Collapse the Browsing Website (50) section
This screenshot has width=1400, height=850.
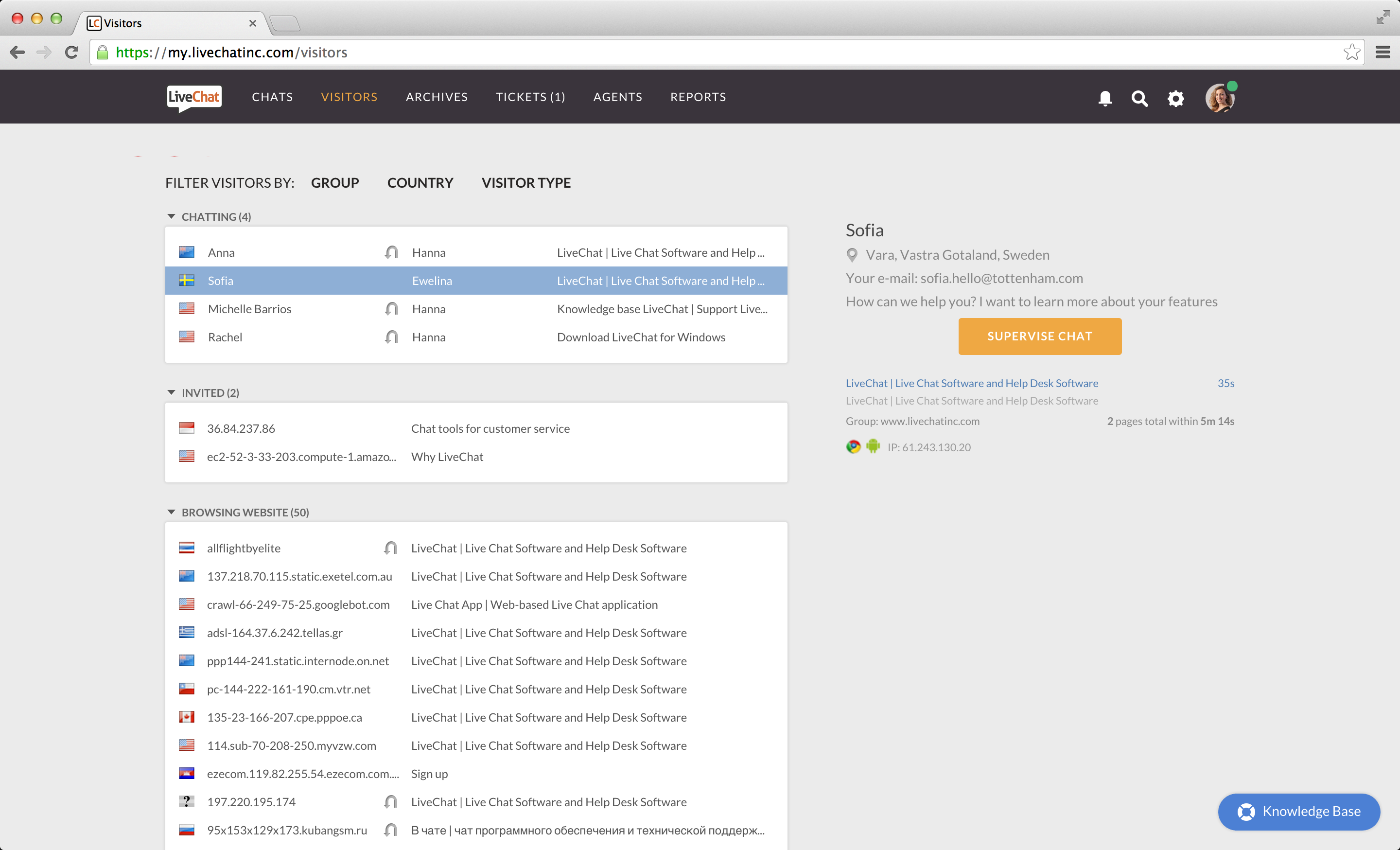[x=171, y=512]
